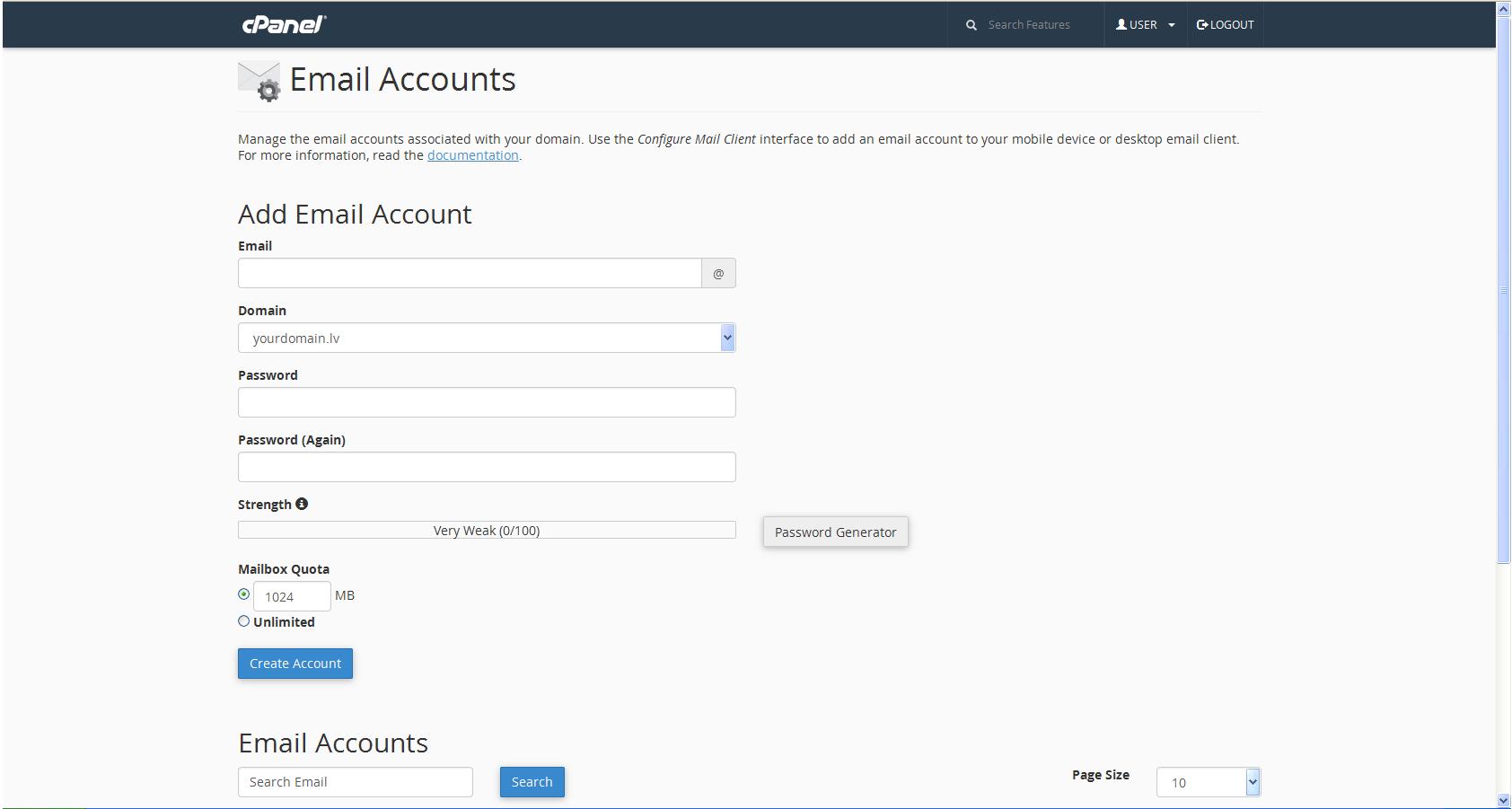1512x809 pixels.
Task: Open the documentation link
Action: point(473,155)
